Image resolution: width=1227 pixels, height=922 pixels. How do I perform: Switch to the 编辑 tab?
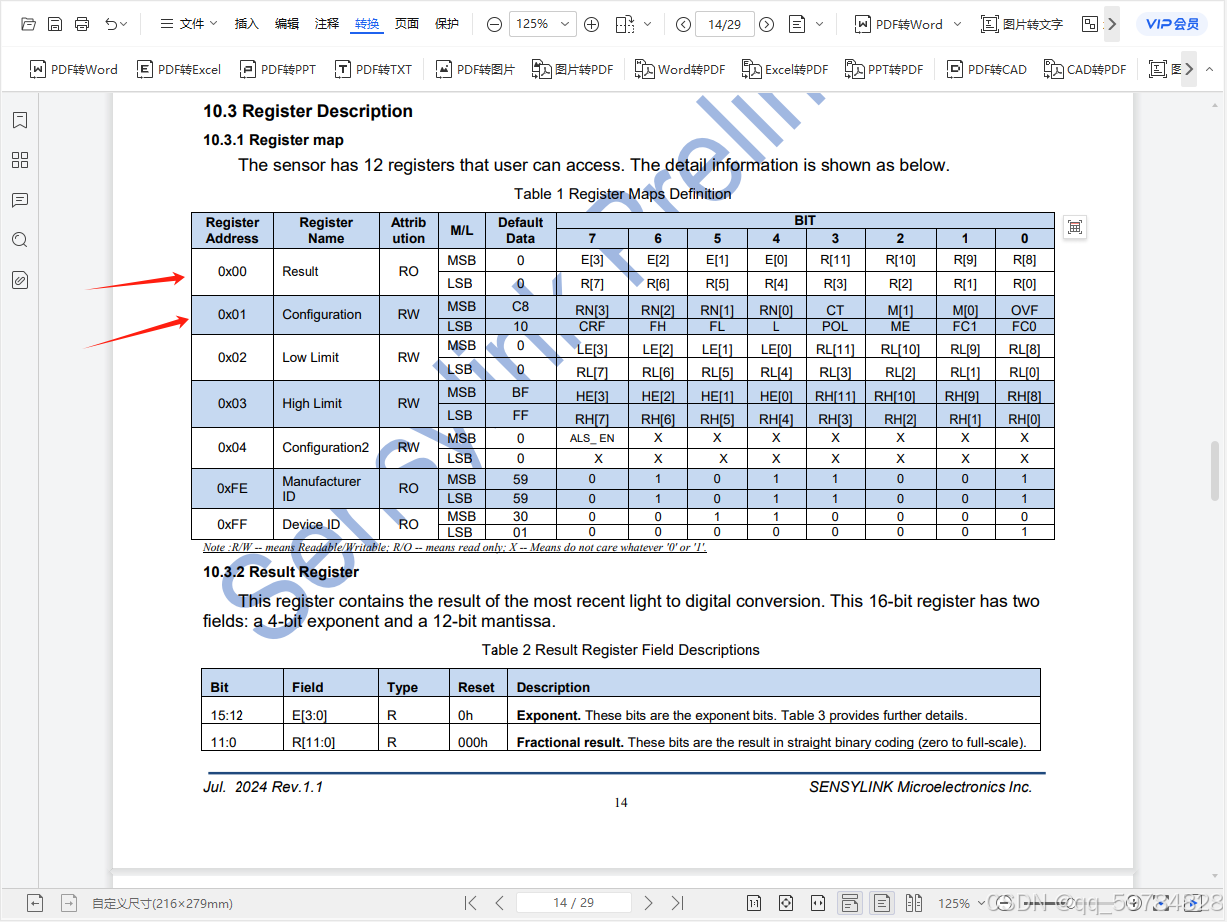(x=287, y=24)
